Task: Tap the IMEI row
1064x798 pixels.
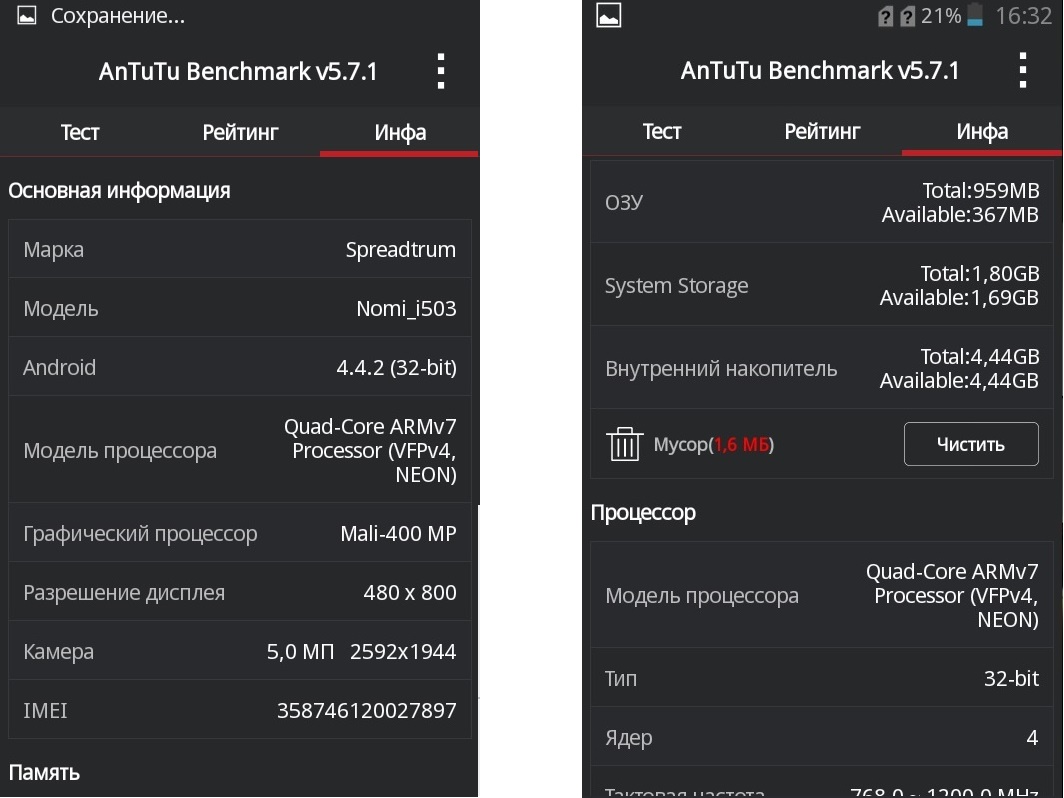Action: coord(240,710)
